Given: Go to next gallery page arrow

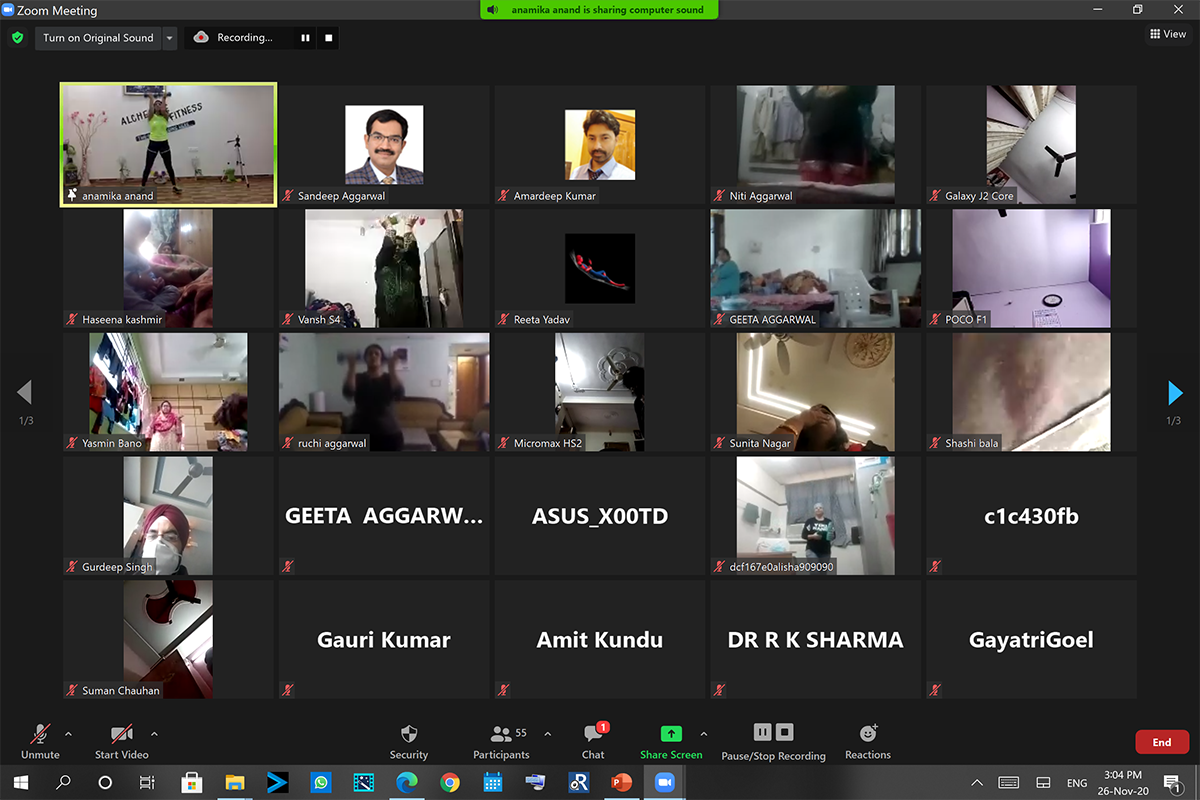Looking at the screenshot, I should point(1175,393).
